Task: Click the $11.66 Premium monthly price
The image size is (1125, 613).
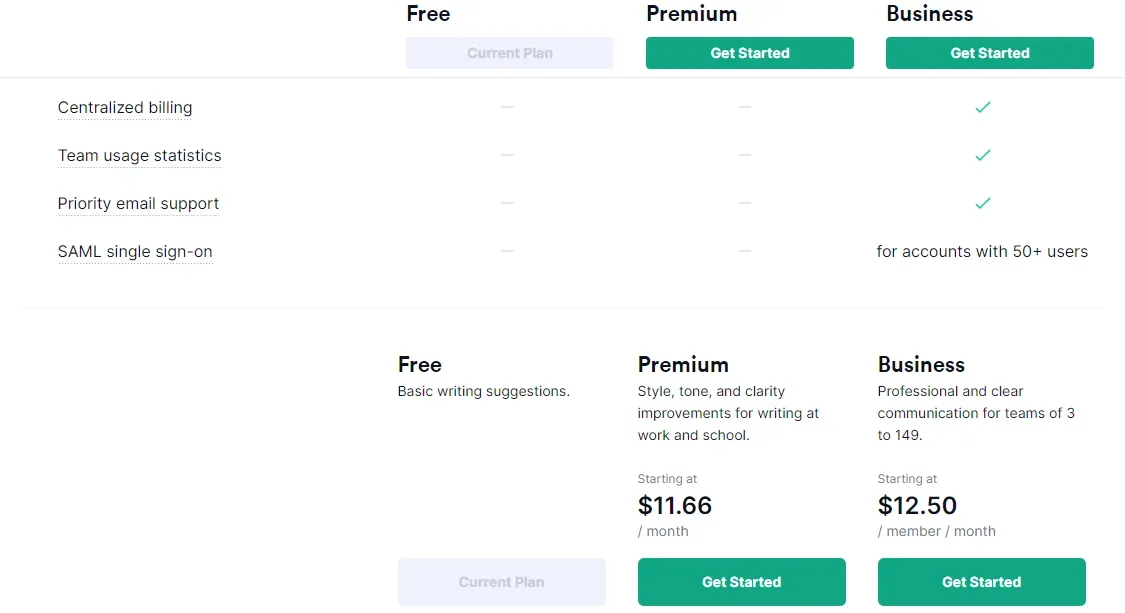Action: tap(675, 505)
